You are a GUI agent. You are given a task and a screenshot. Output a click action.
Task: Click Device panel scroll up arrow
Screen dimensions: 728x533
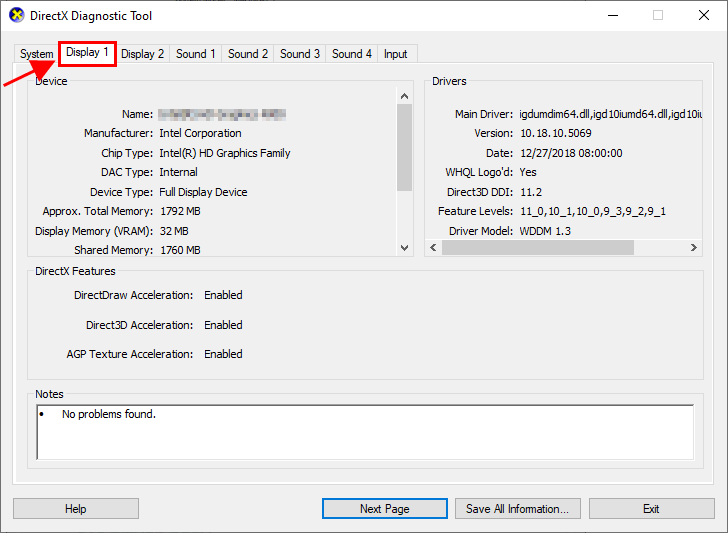(x=404, y=96)
